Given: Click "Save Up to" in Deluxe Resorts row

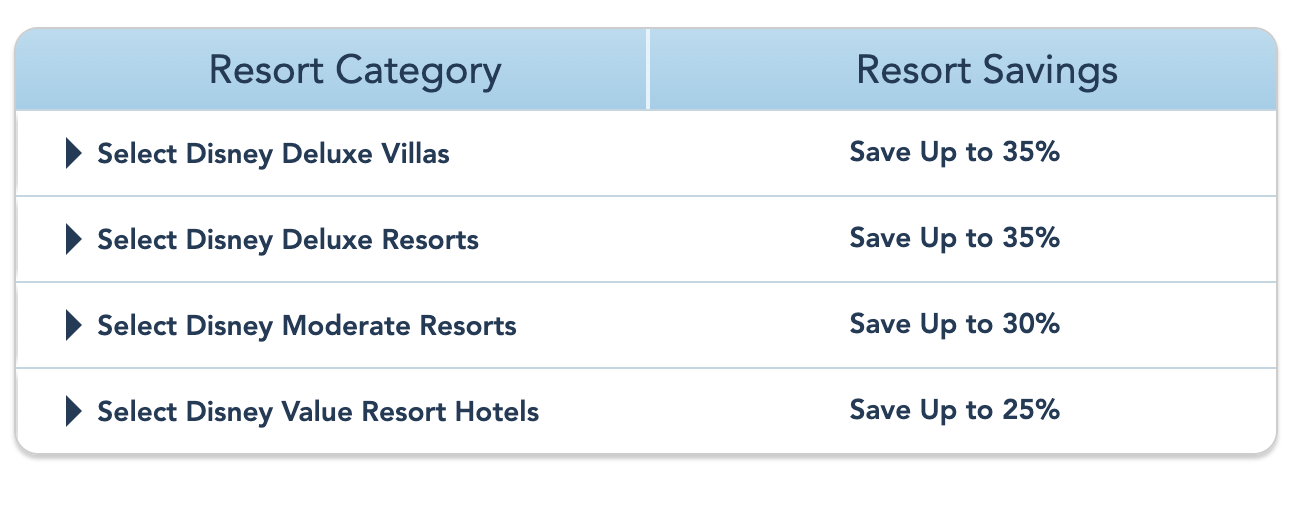Looking at the screenshot, I should pyautogui.click(x=921, y=238).
